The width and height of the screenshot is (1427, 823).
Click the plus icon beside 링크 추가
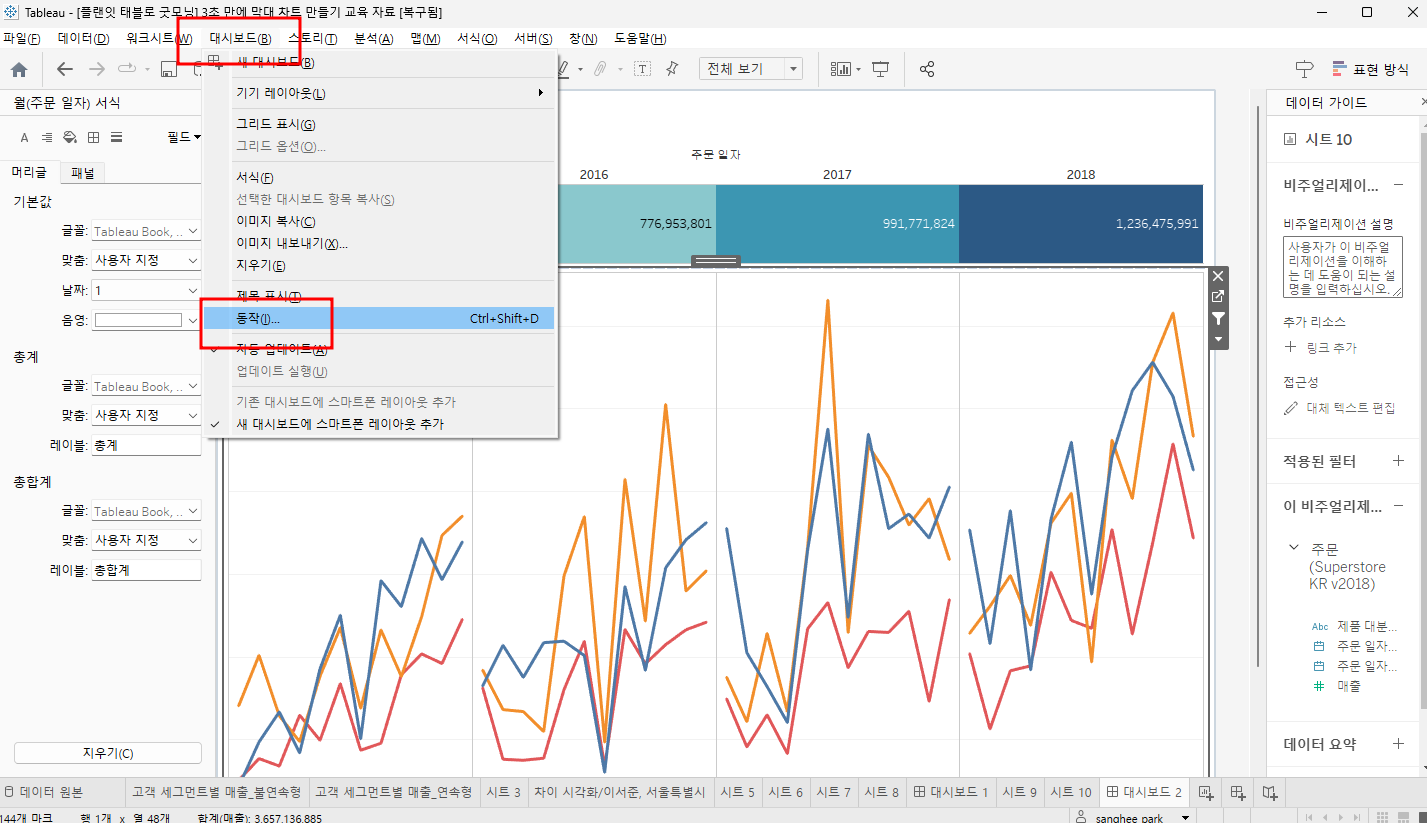[1290, 347]
